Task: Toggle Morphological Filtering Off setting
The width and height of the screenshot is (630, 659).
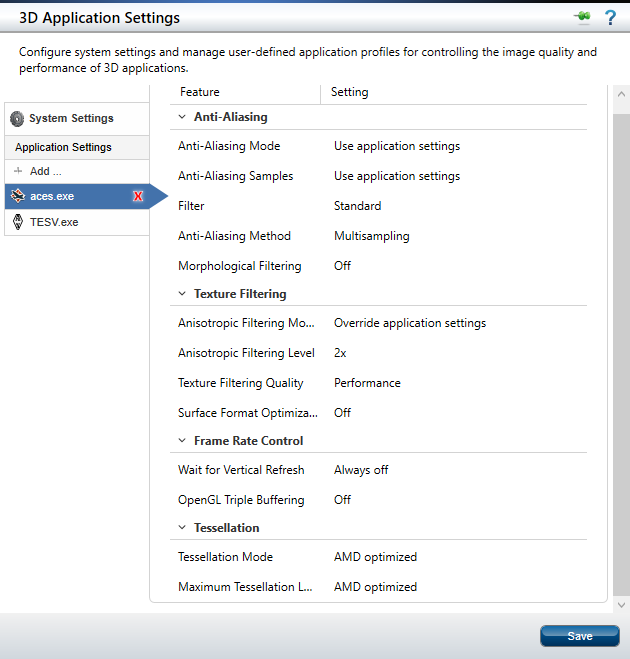Action: (x=342, y=266)
